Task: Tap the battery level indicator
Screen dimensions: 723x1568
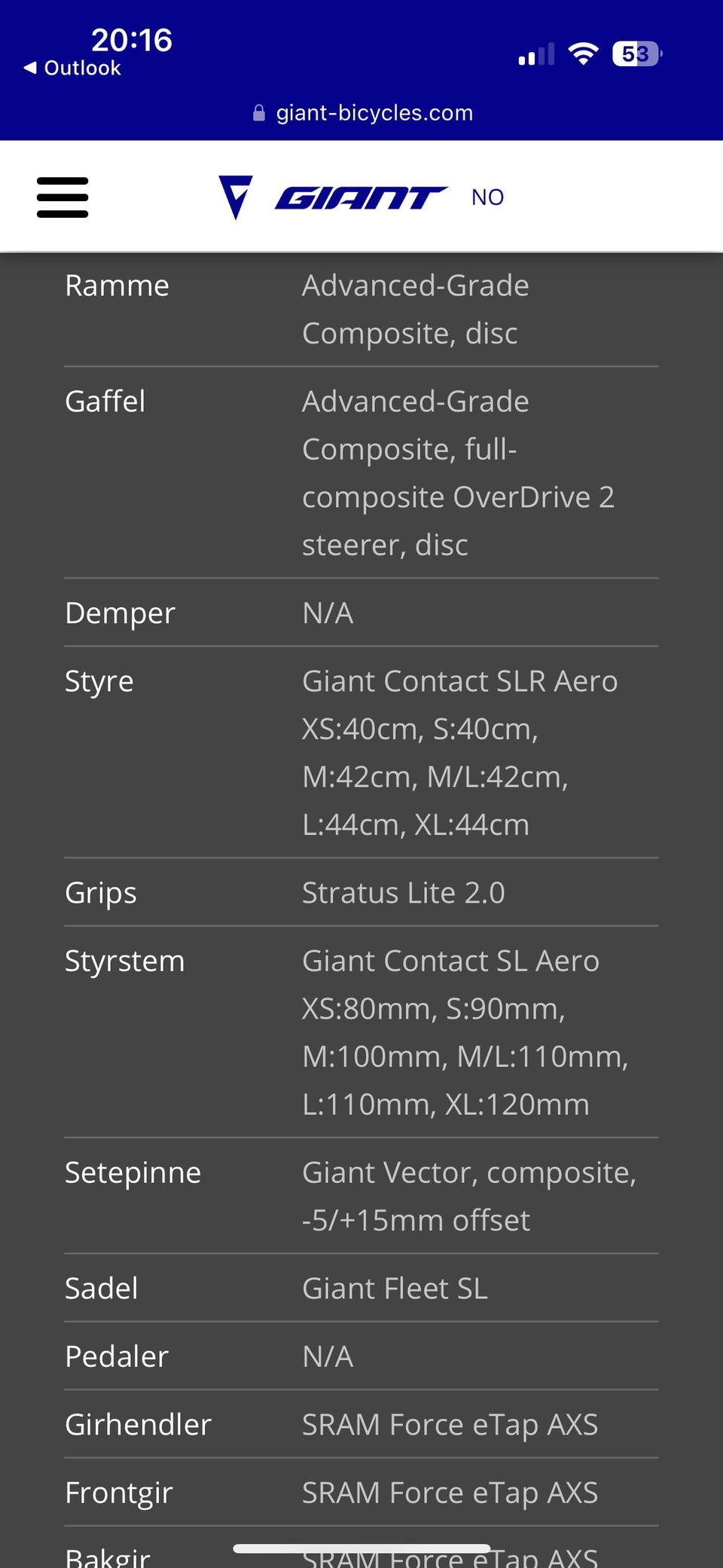Action: pos(636,53)
